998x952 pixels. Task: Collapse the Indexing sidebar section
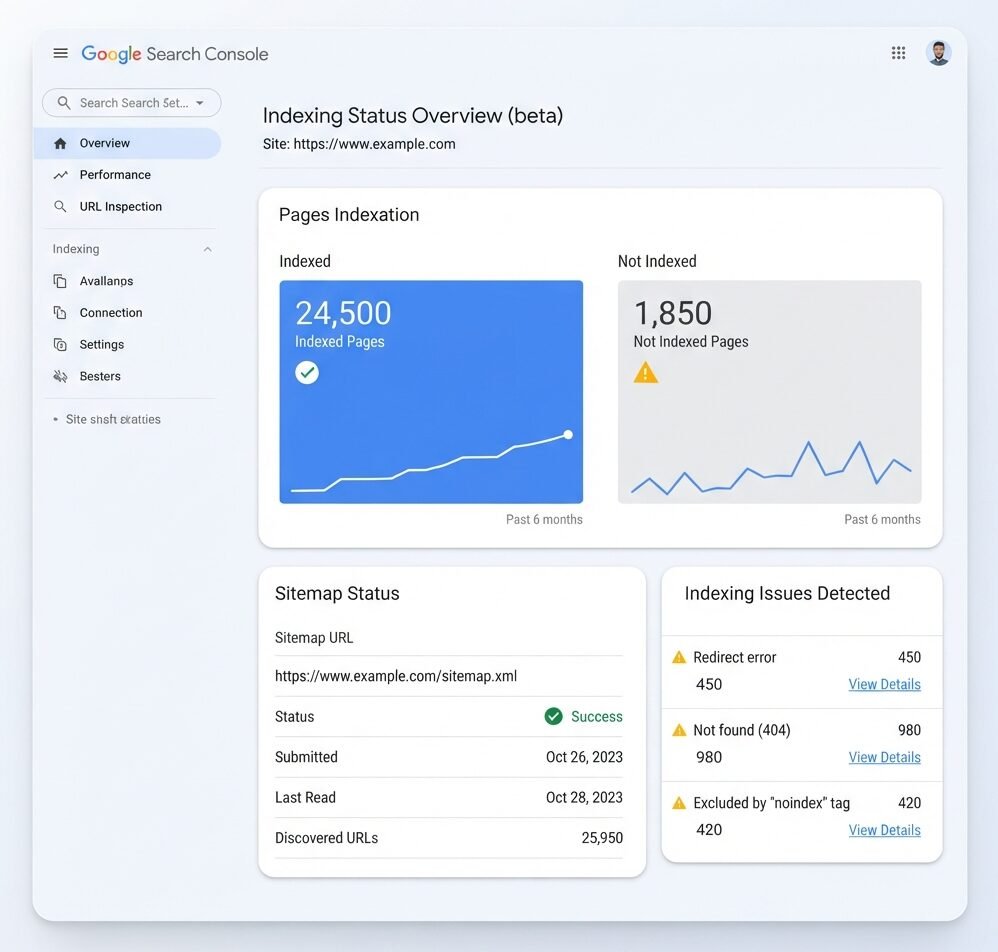click(207, 249)
